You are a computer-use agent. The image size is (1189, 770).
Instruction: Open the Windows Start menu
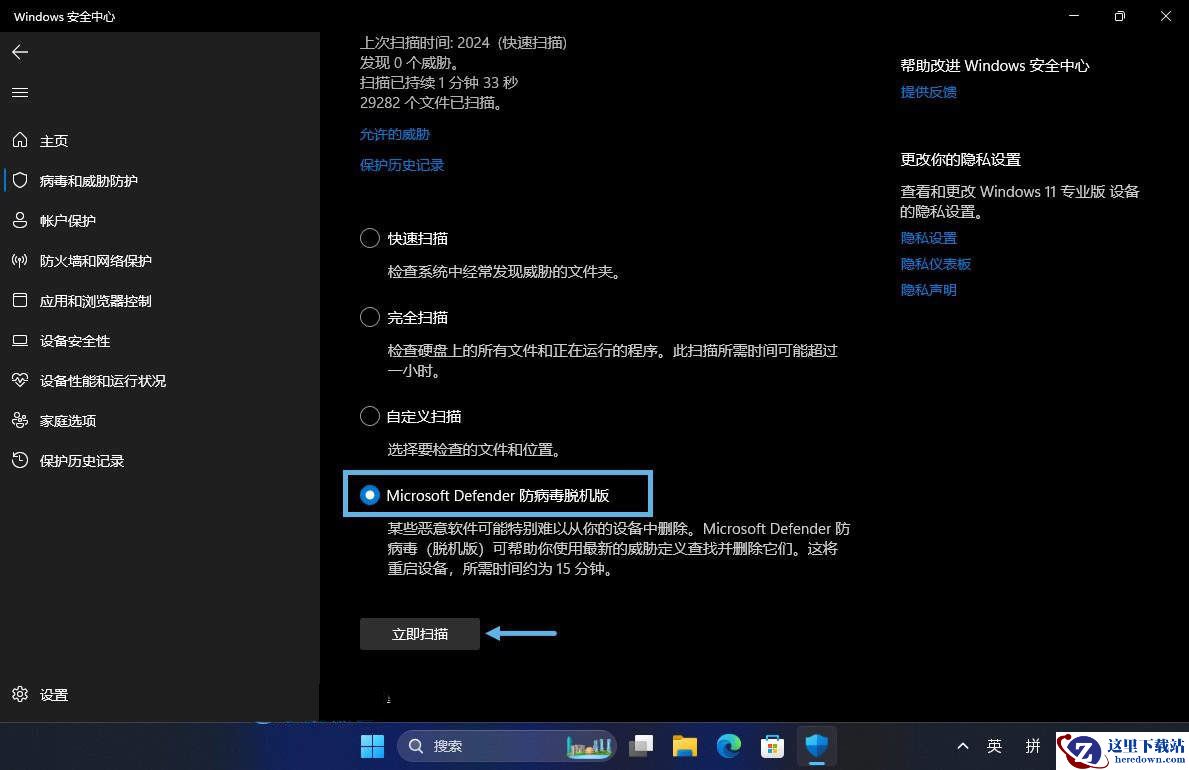[372, 746]
